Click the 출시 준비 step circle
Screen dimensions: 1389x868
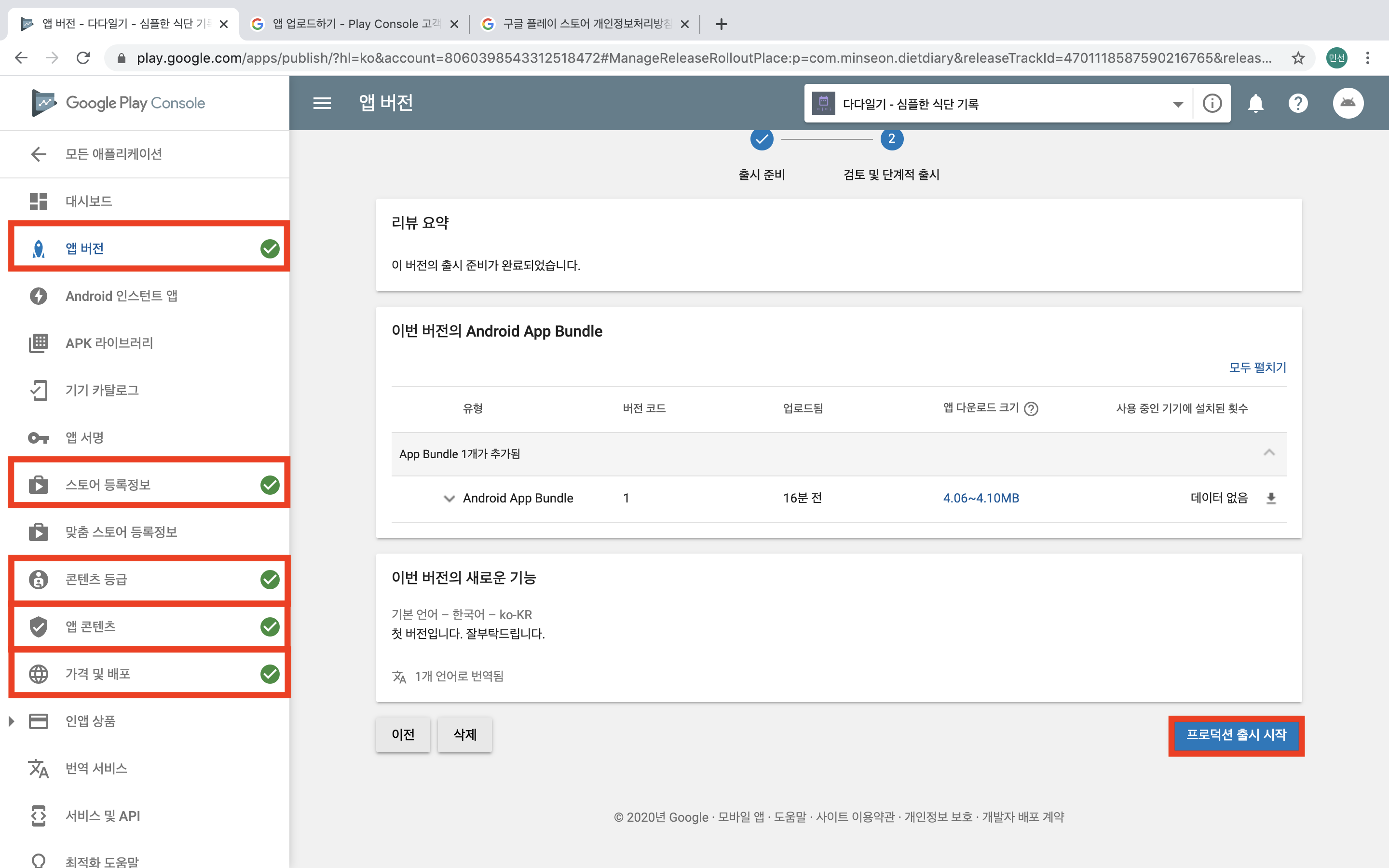[x=762, y=139]
